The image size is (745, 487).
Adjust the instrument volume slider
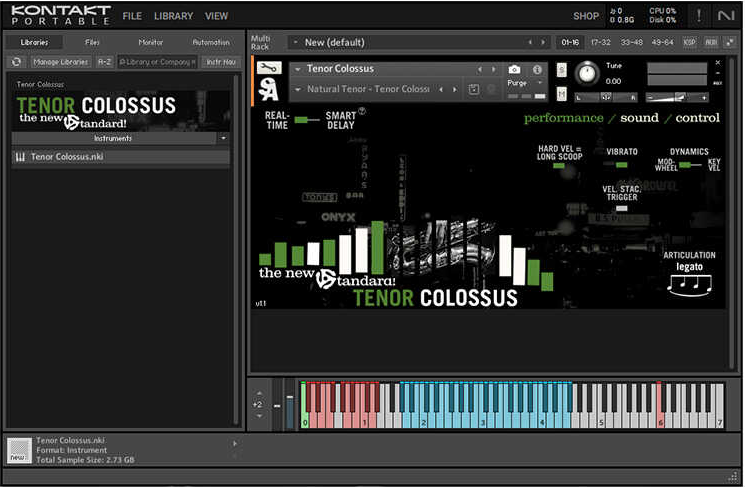tap(677, 97)
